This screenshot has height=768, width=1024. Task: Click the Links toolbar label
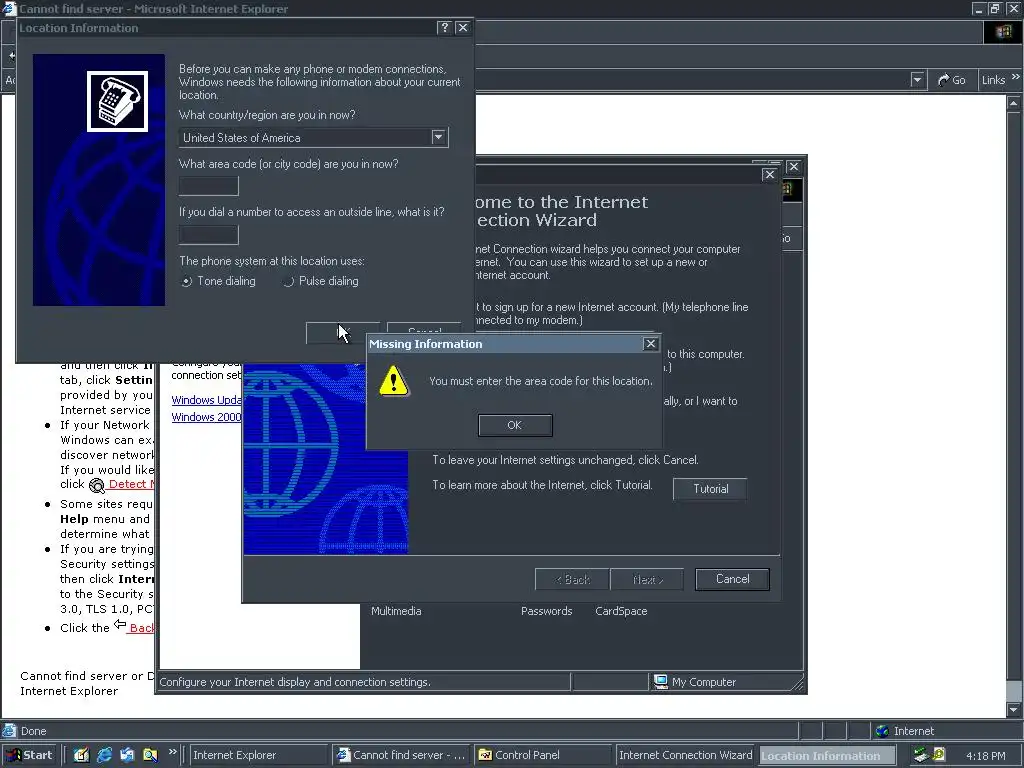pyautogui.click(x=993, y=80)
